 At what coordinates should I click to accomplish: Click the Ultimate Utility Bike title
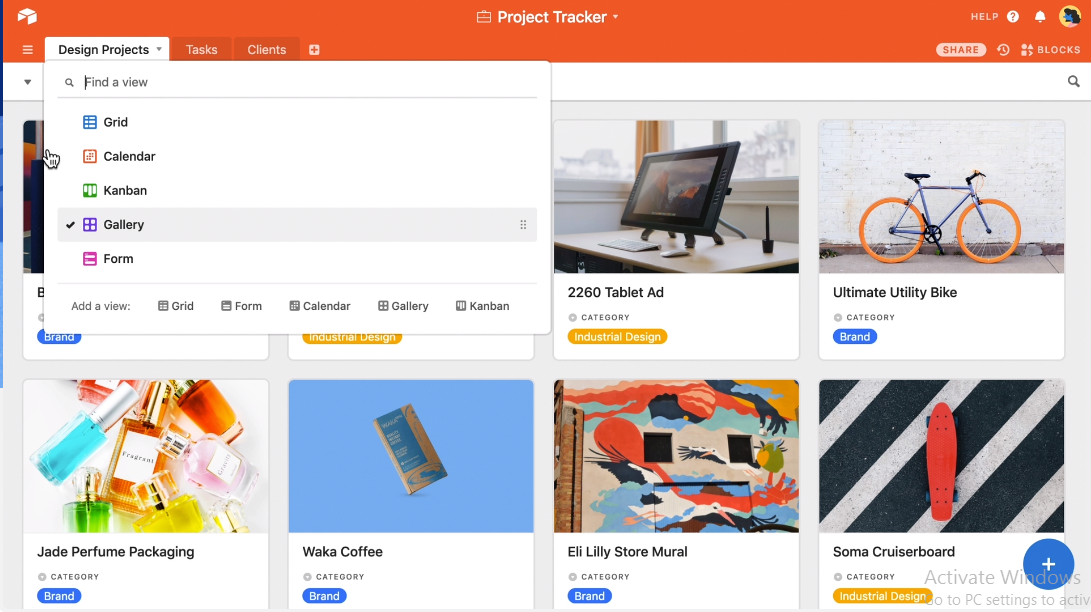tap(895, 293)
